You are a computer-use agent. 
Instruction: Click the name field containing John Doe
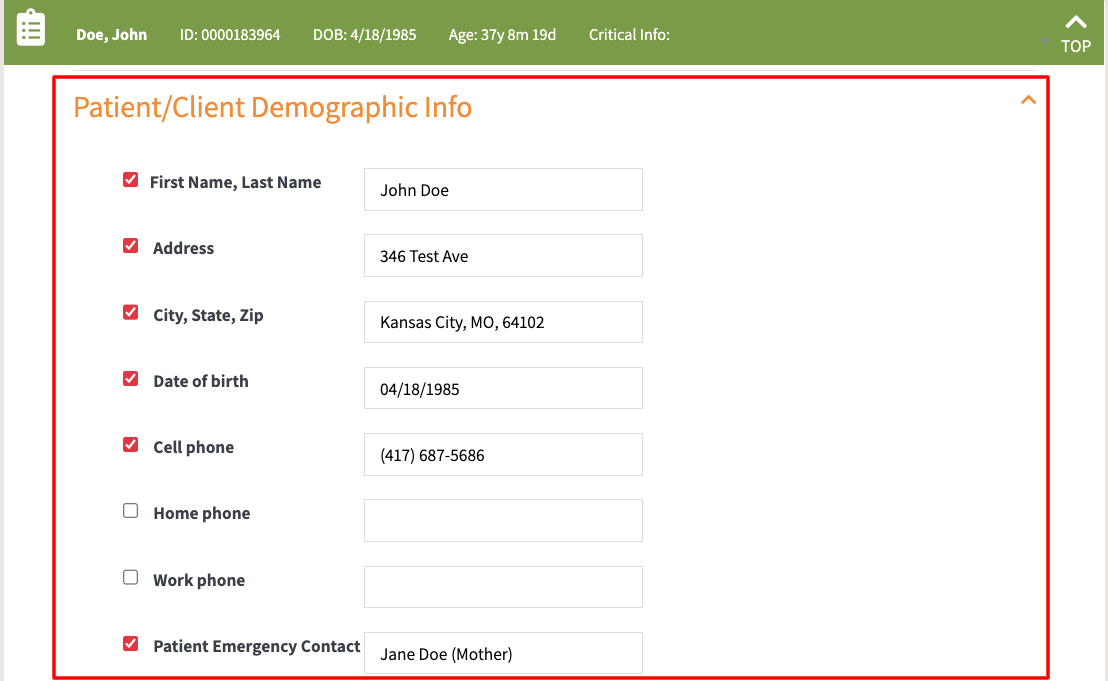coord(503,189)
